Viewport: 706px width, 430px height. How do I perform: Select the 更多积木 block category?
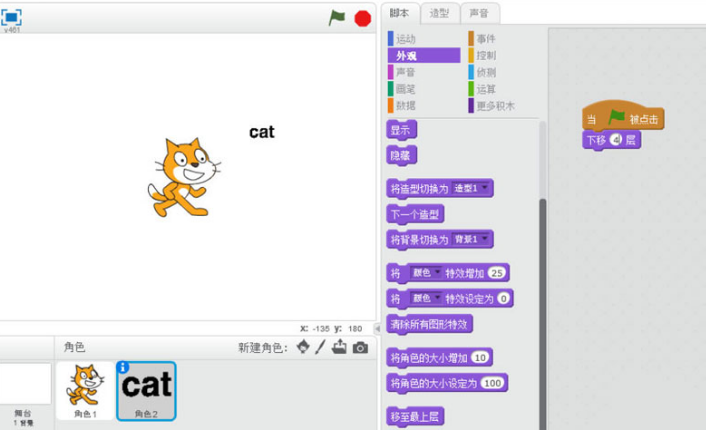click(493, 106)
